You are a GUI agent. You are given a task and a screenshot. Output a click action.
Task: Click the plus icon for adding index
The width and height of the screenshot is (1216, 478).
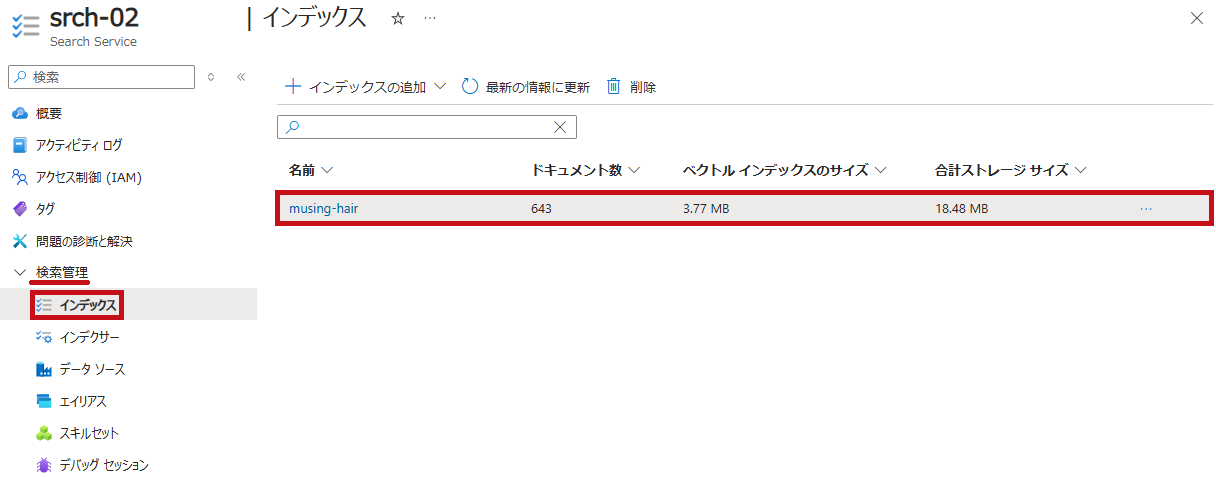tap(293, 87)
